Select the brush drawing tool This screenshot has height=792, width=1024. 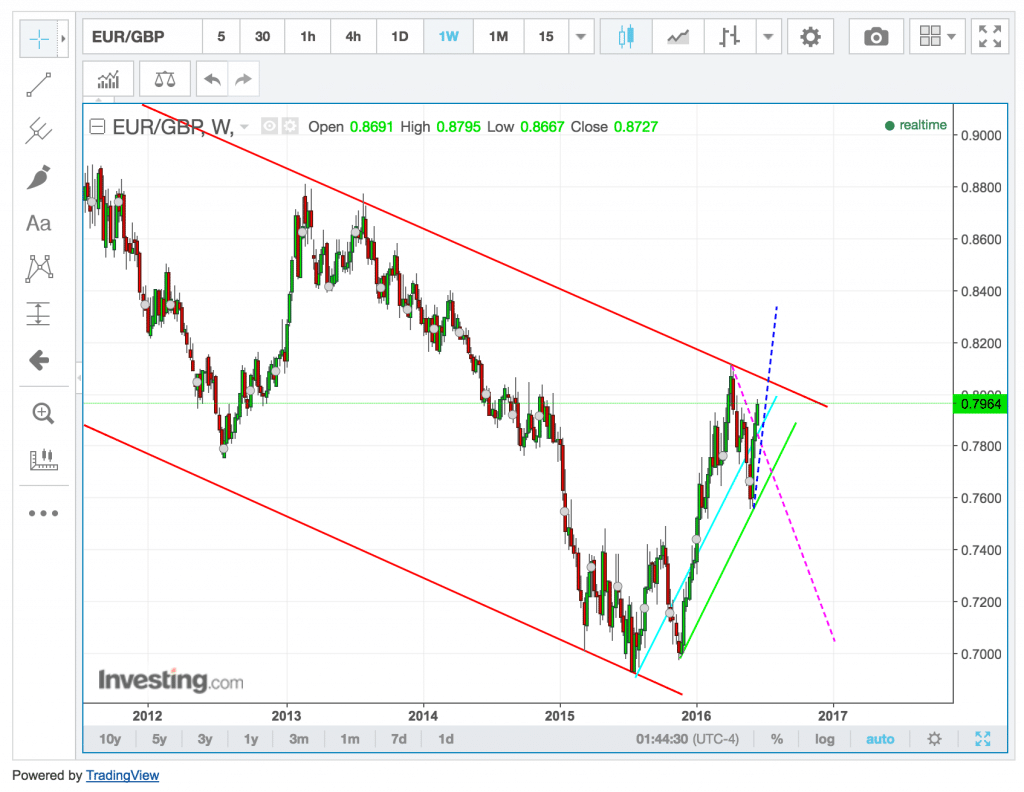[38, 177]
